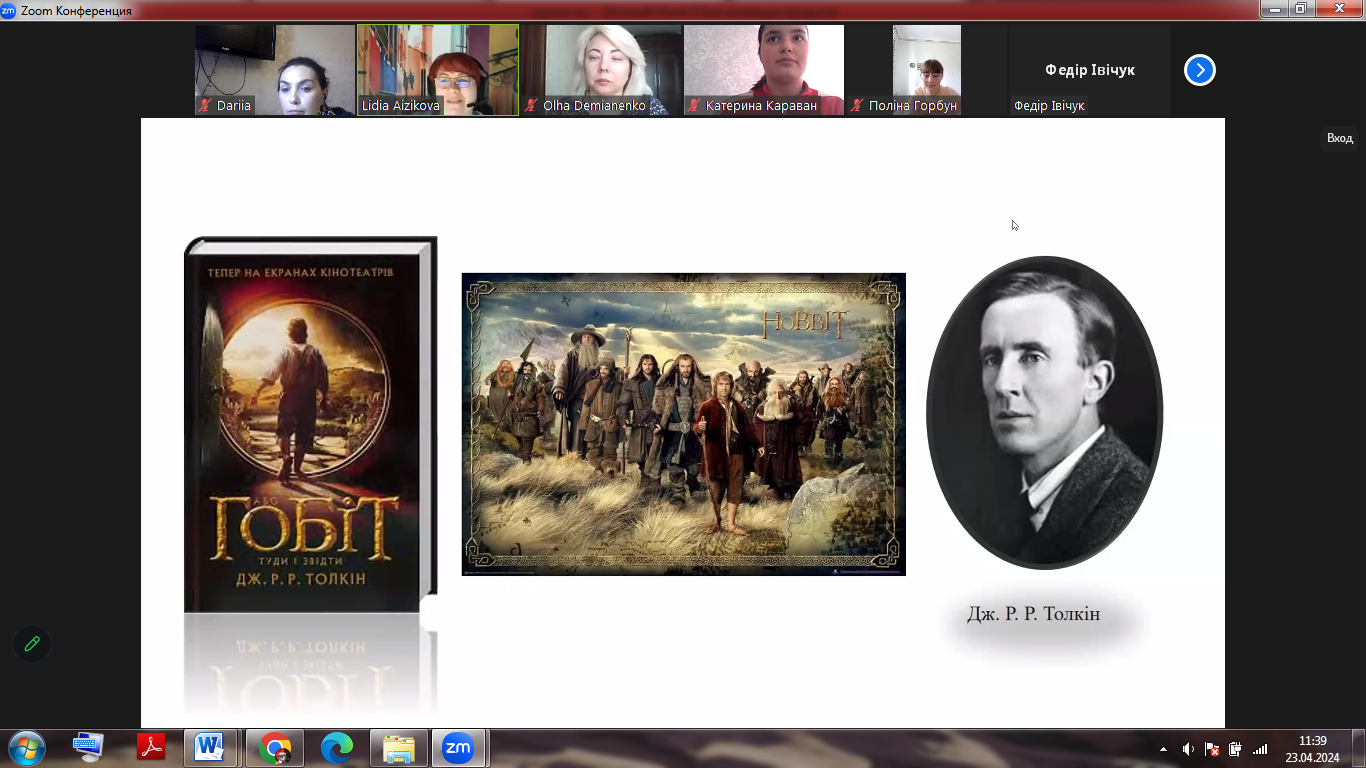This screenshot has height=768, width=1366.
Task: Open the network signal tray icon
Action: tap(1260, 749)
